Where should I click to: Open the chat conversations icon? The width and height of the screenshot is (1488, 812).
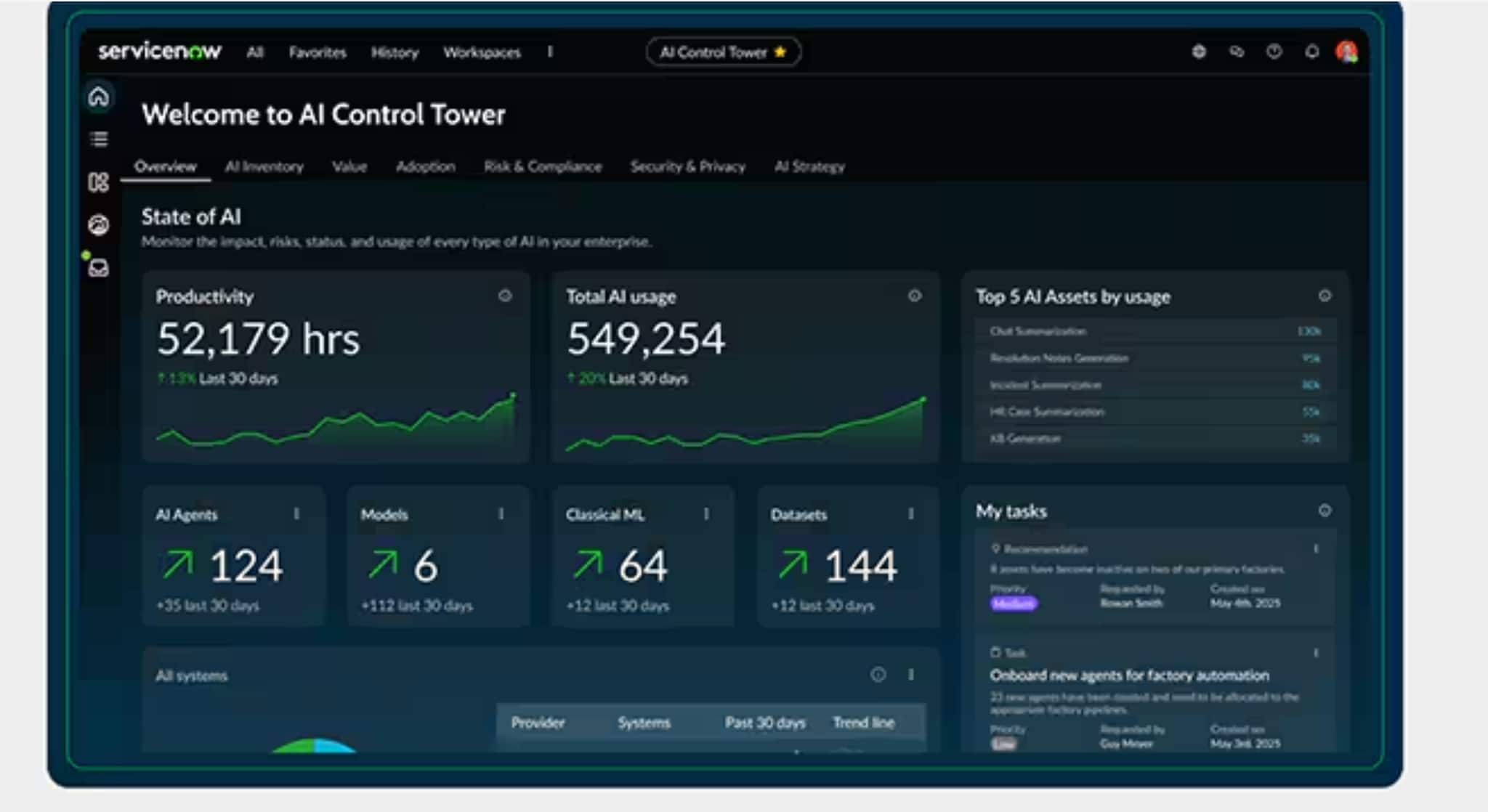click(x=1237, y=52)
